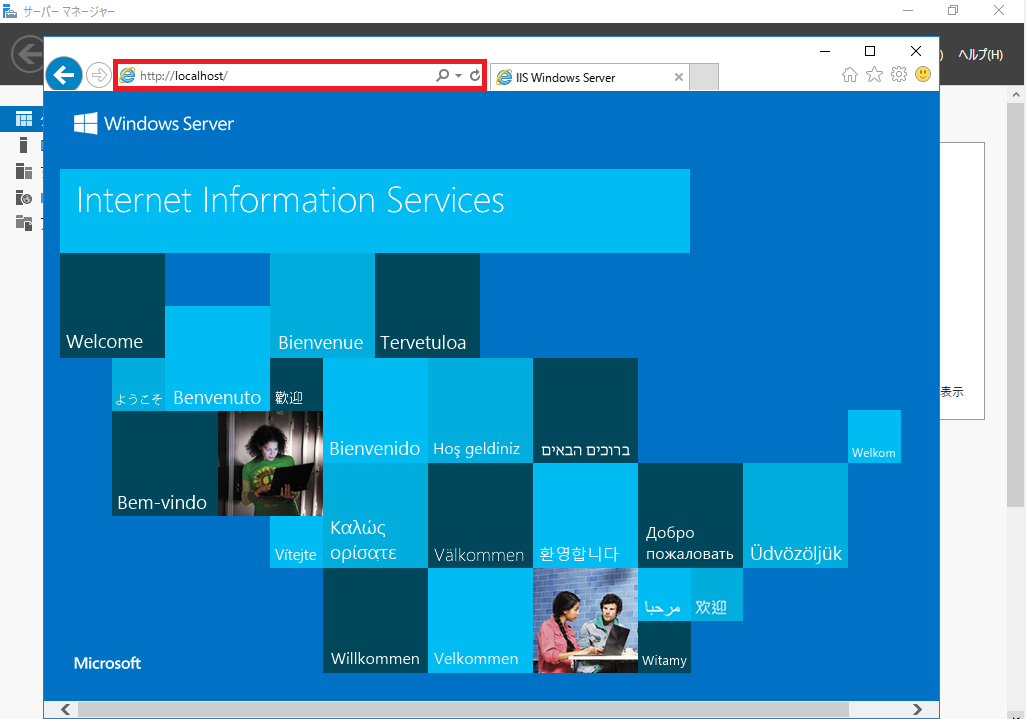This screenshot has width=1026, height=719.
Task: Click the Bienvenue tile
Action: point(323,306)
